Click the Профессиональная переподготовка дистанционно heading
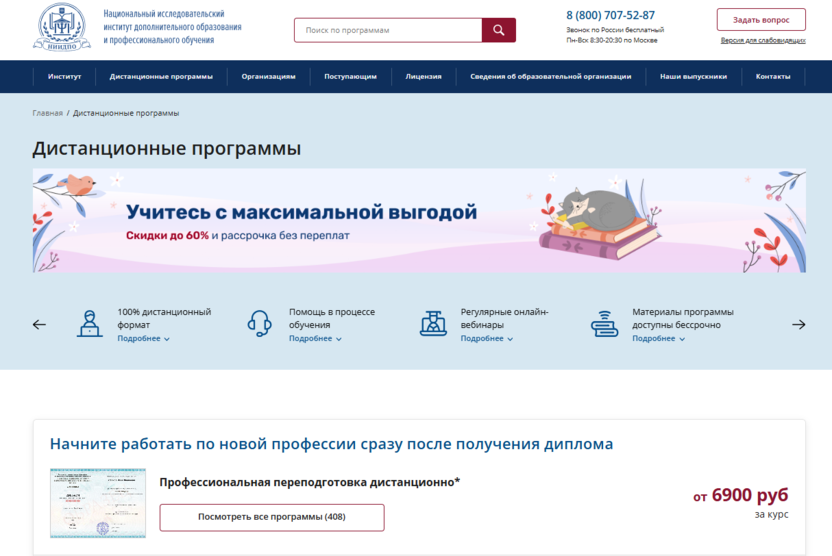The height and width of the screenshot is (556, 832). pos(309,482)
